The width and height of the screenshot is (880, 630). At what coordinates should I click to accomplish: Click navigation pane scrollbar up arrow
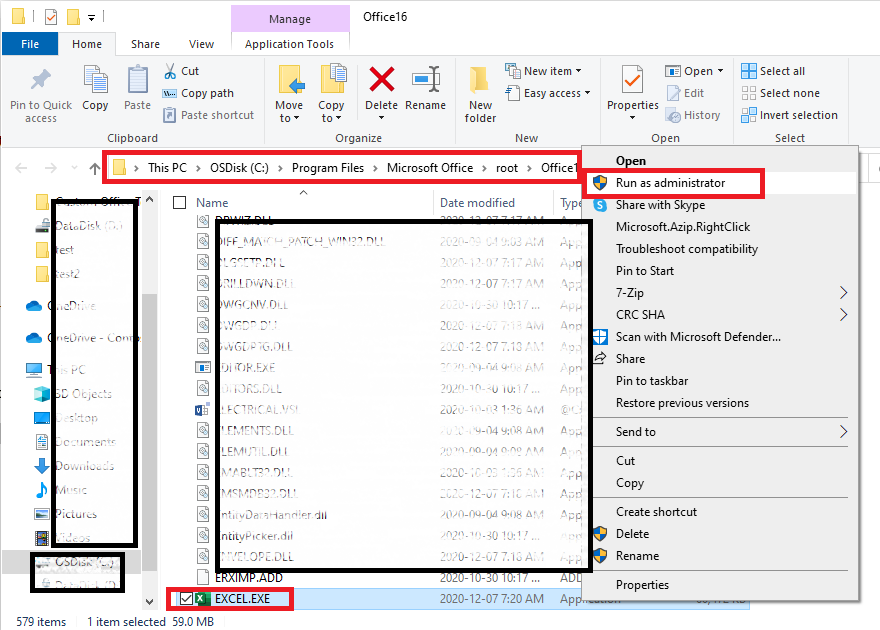[x=149, y=199]
